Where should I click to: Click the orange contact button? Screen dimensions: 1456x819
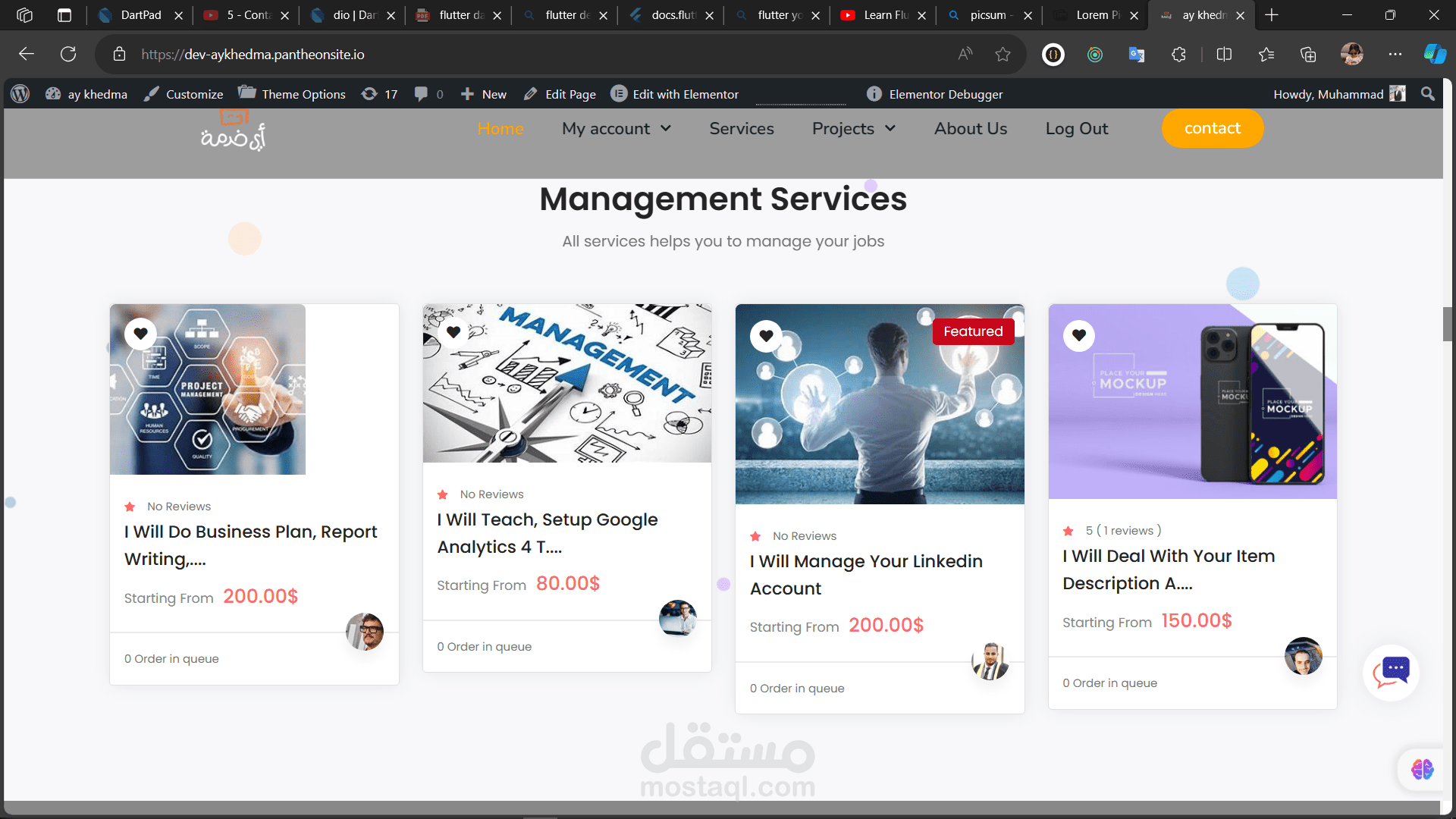[1212, 129]
